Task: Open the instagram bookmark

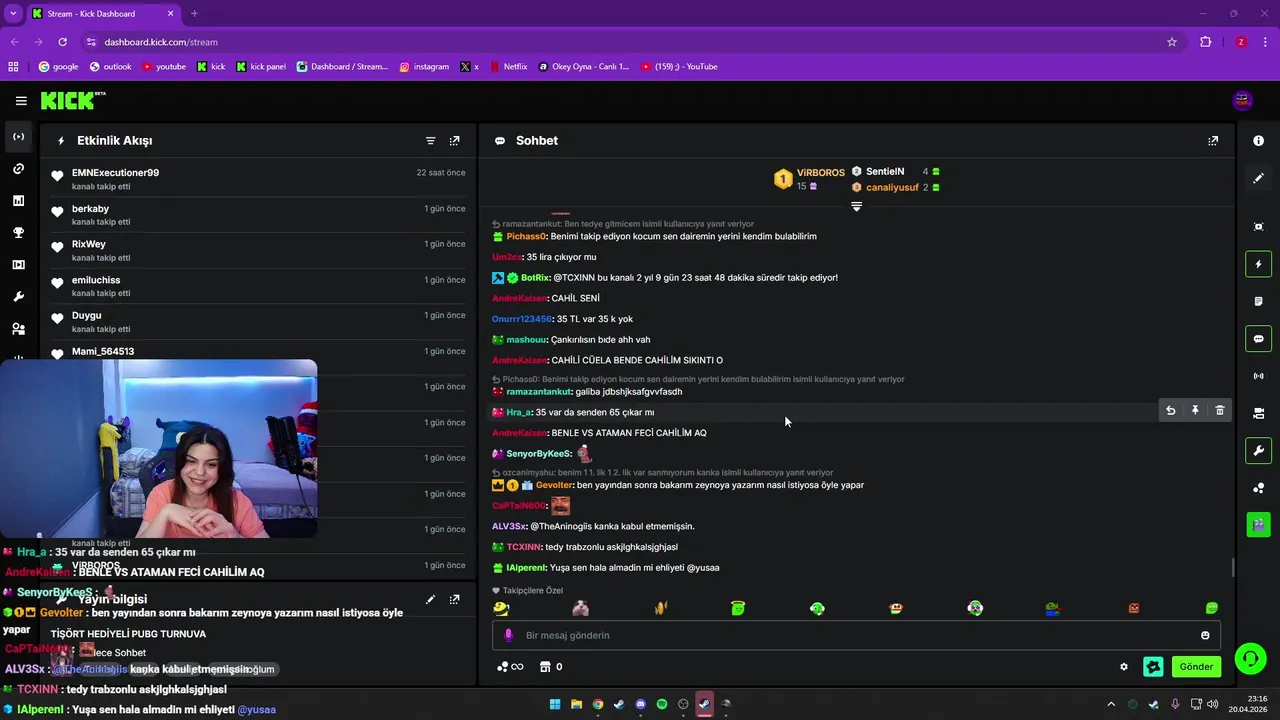Action: (424, 67)
